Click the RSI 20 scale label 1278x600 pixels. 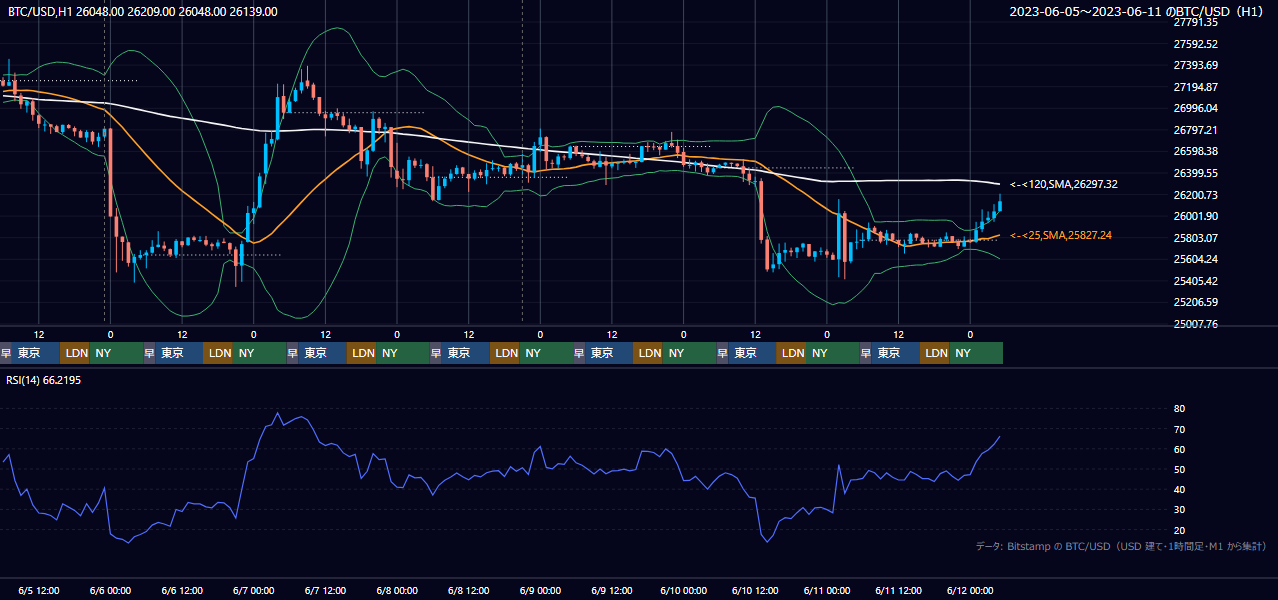point(1179,530)
